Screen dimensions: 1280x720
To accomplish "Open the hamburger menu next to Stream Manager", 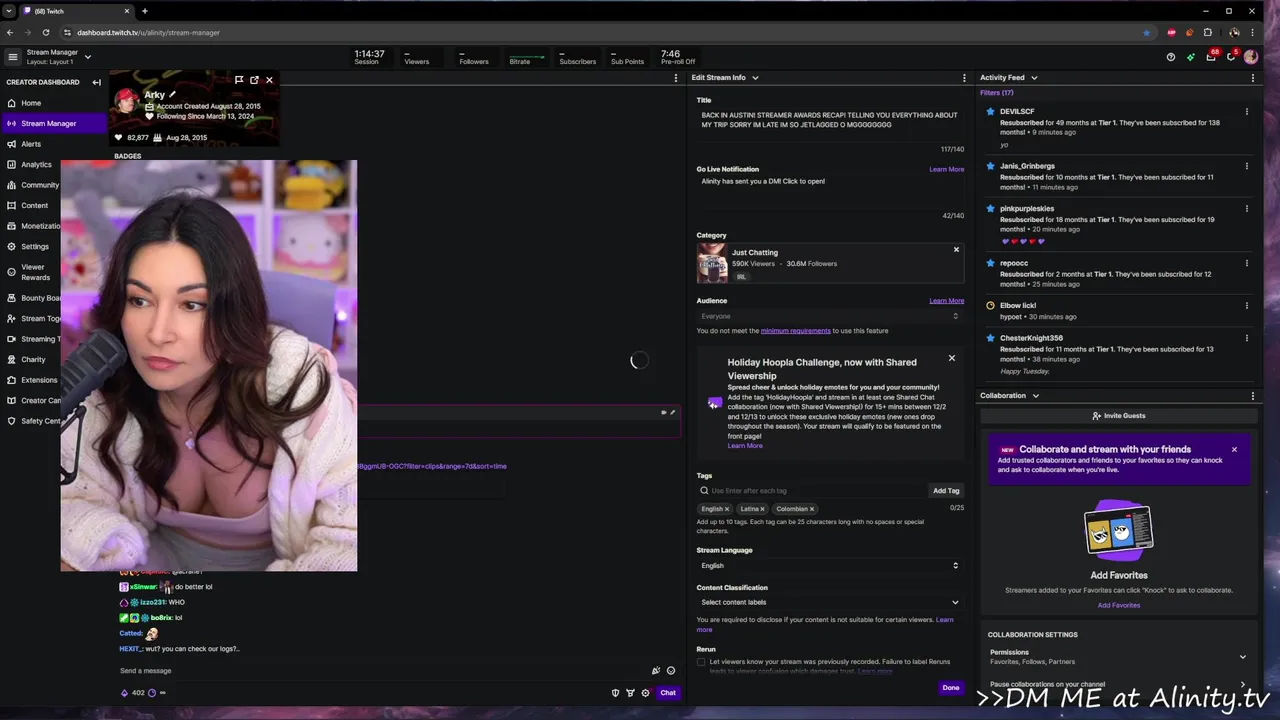I will pos(12,57).
